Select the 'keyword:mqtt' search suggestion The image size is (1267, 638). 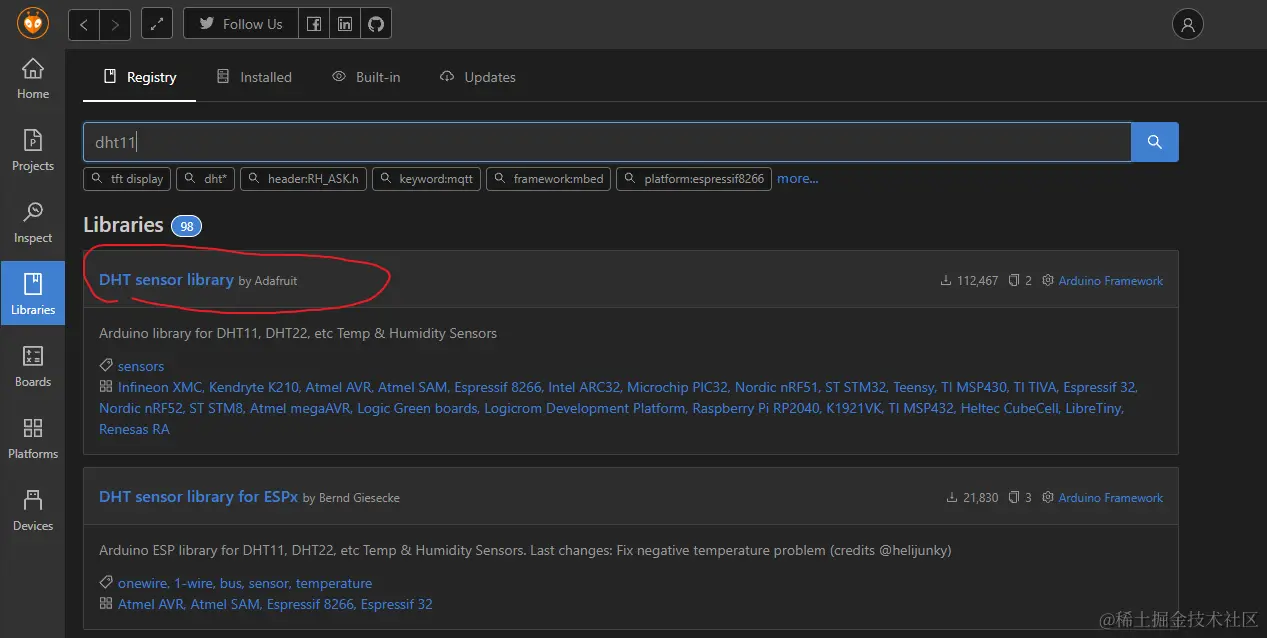pyautogui.click(x=428, y=179)
